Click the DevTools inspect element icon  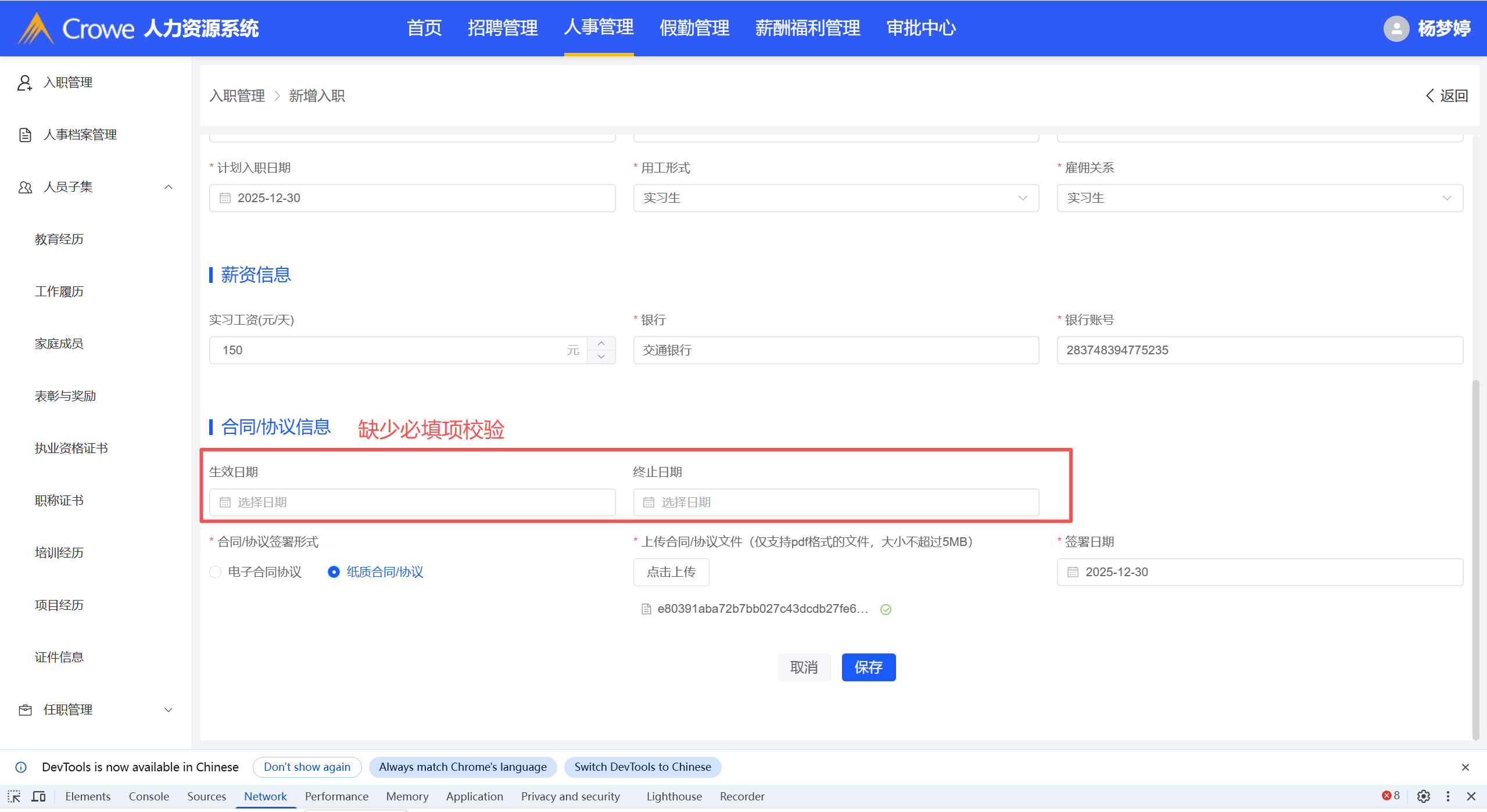[x=14, y=796]
